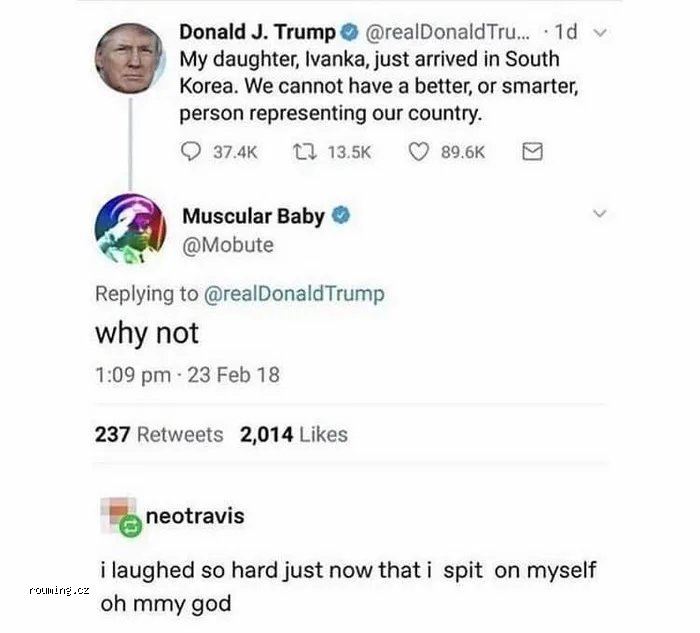Click the envelope direct message icon

click(x=533, y=152)
